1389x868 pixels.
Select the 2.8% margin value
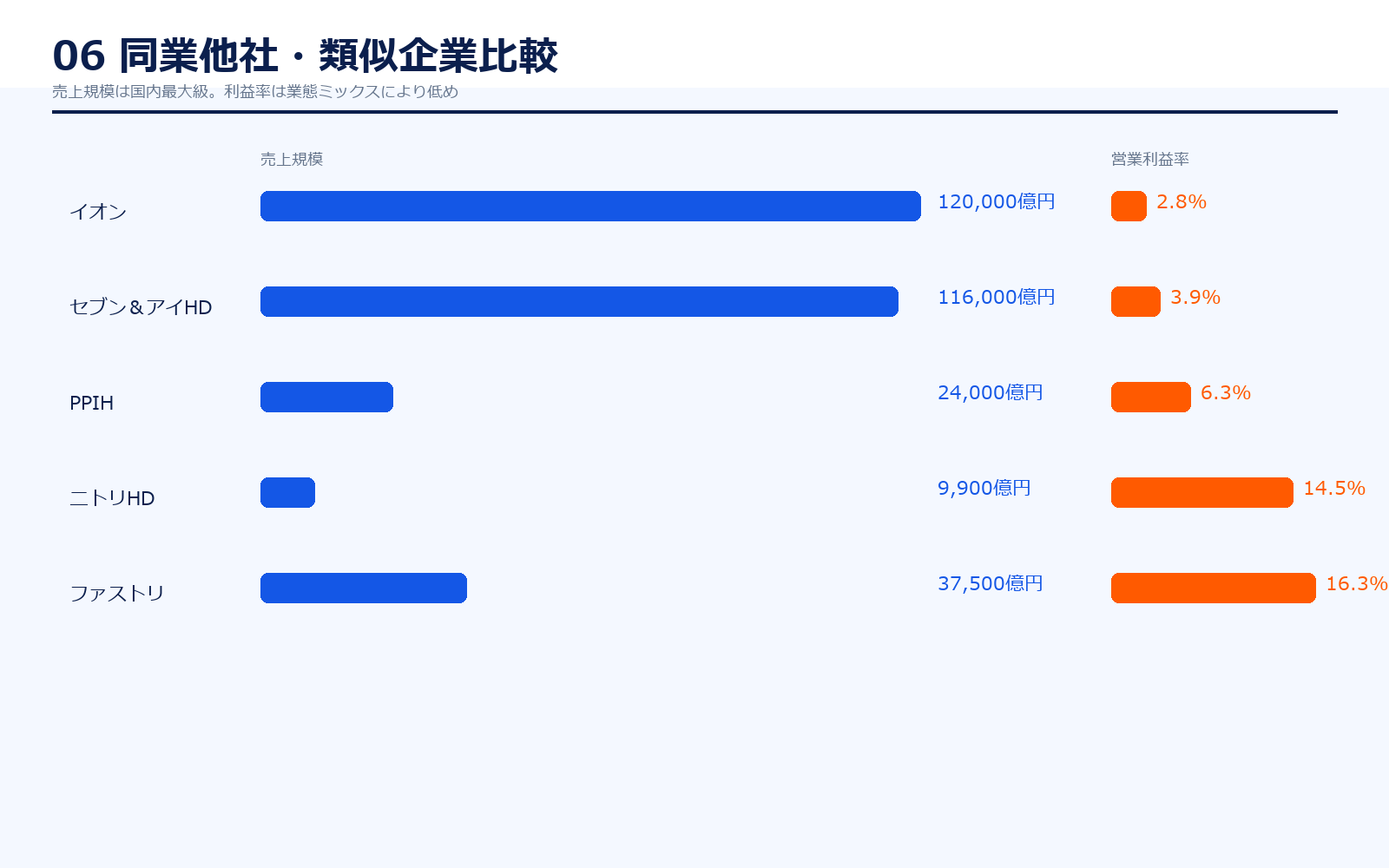click(1182, 201)
